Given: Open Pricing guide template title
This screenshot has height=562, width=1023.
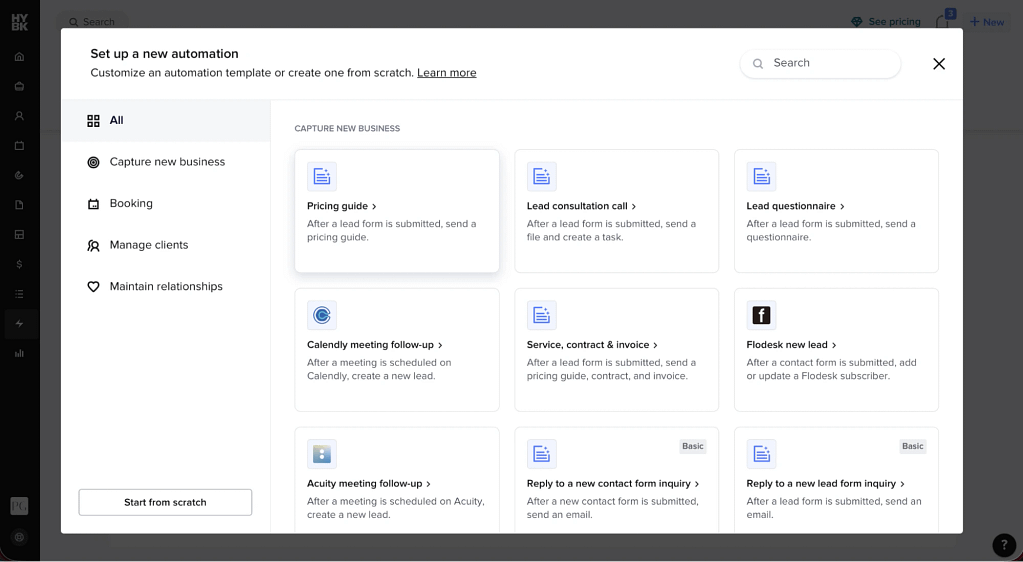Looking at the screenshot, I should pos(342,206).
